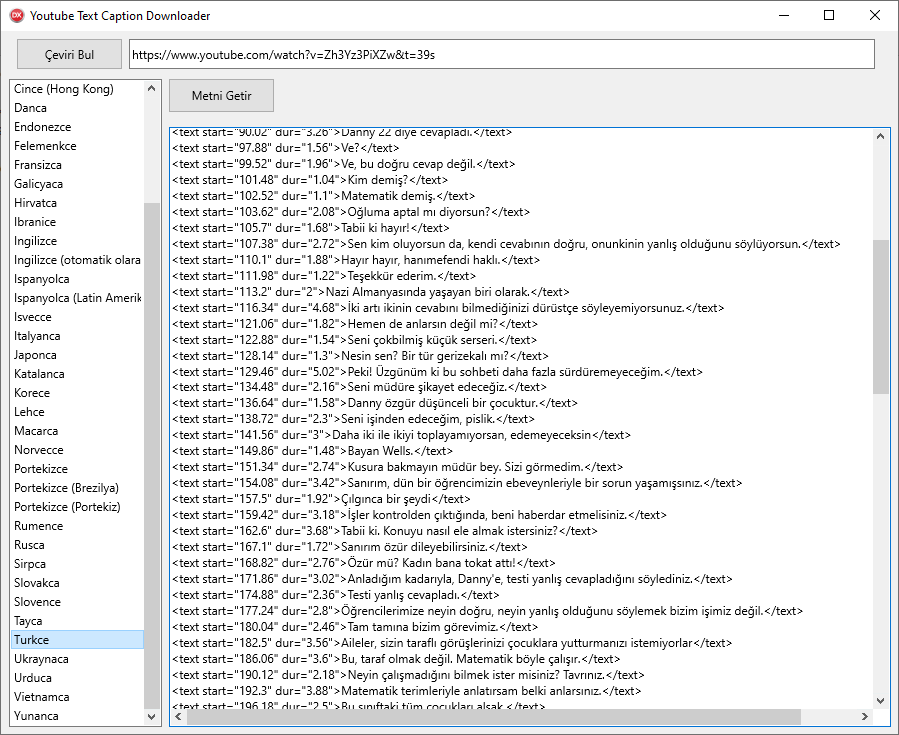Click language list scroll-up arrow

[151, 88]
